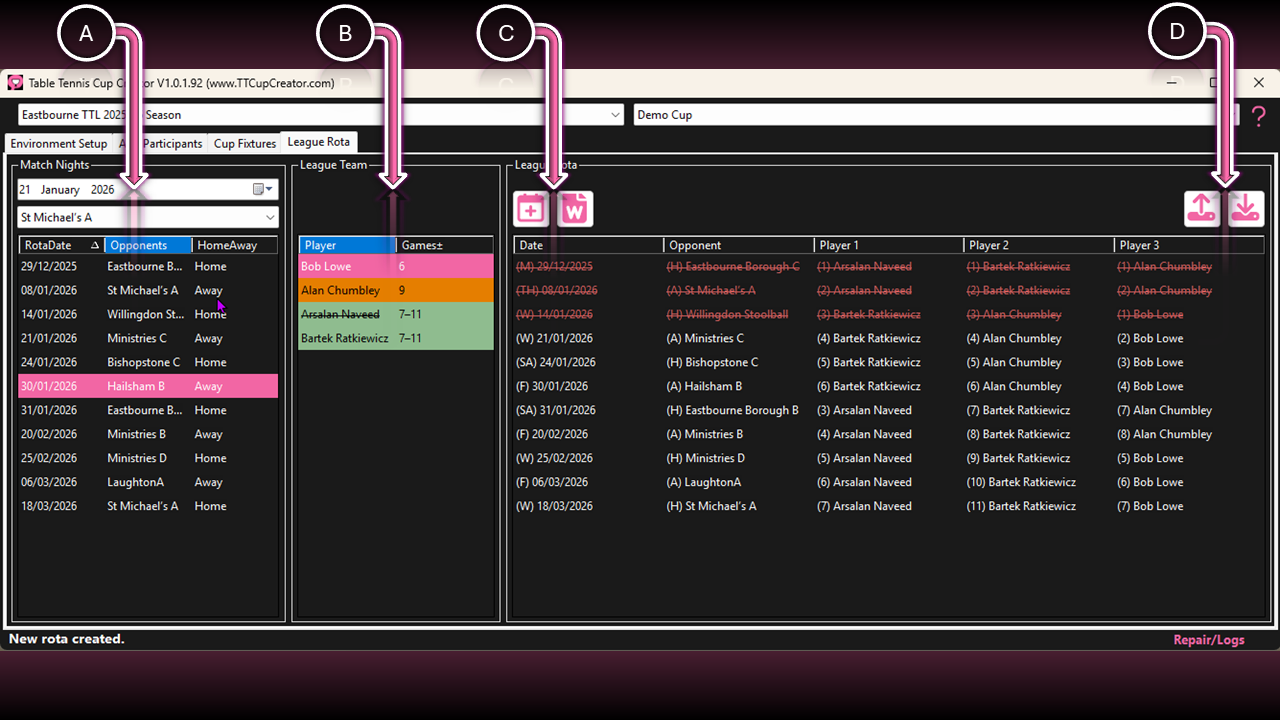Click the Opponents column header in Match Nights
The height and width of the screenshot is (720, 1280).
pyautogui.click(x=149, y=245)
